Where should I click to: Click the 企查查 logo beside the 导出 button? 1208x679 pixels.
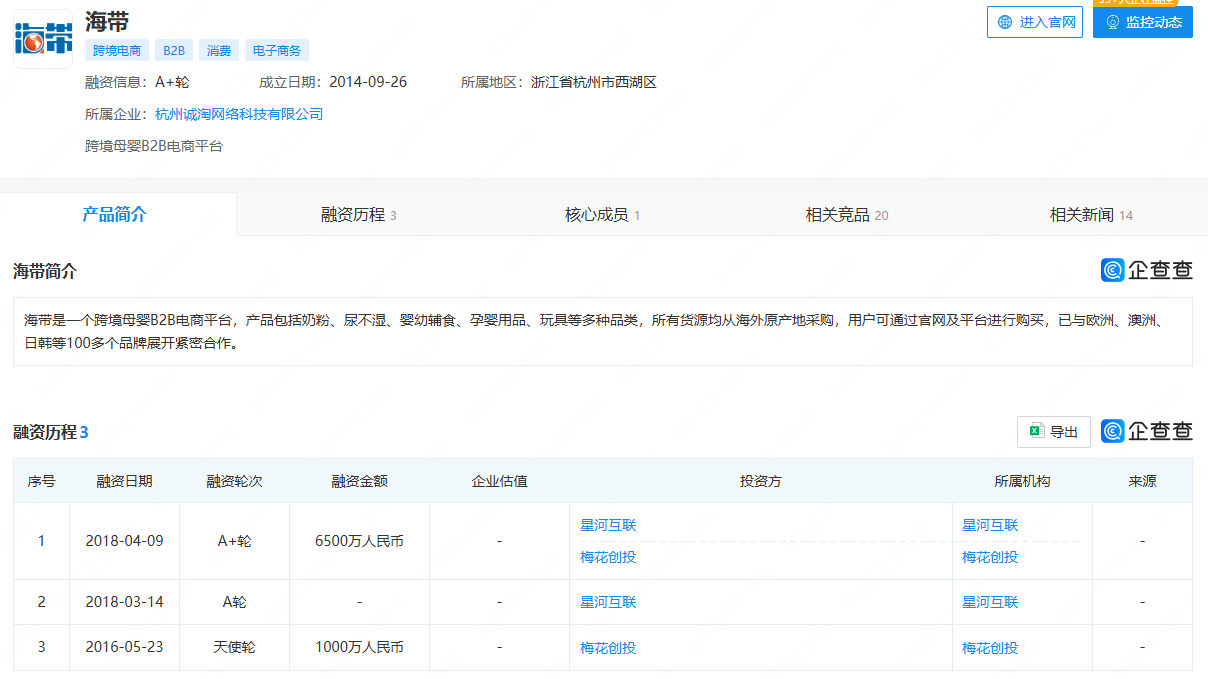click(x=1146, y=431)
